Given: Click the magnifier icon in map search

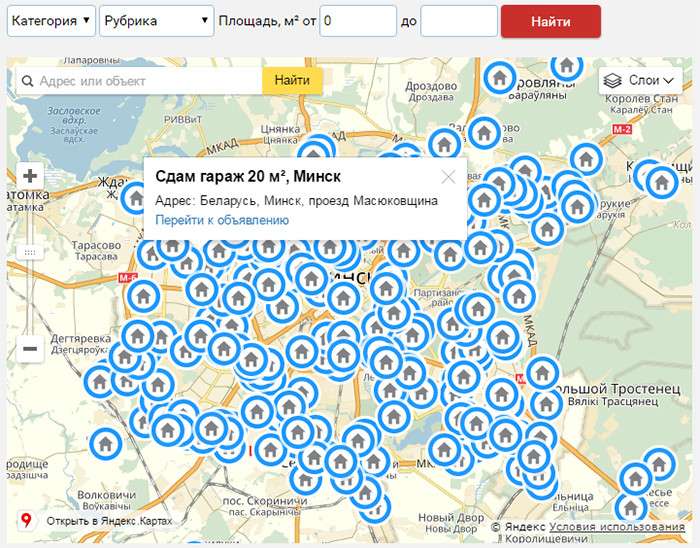Looking at the screenshot, I should (x=28, y=81).
